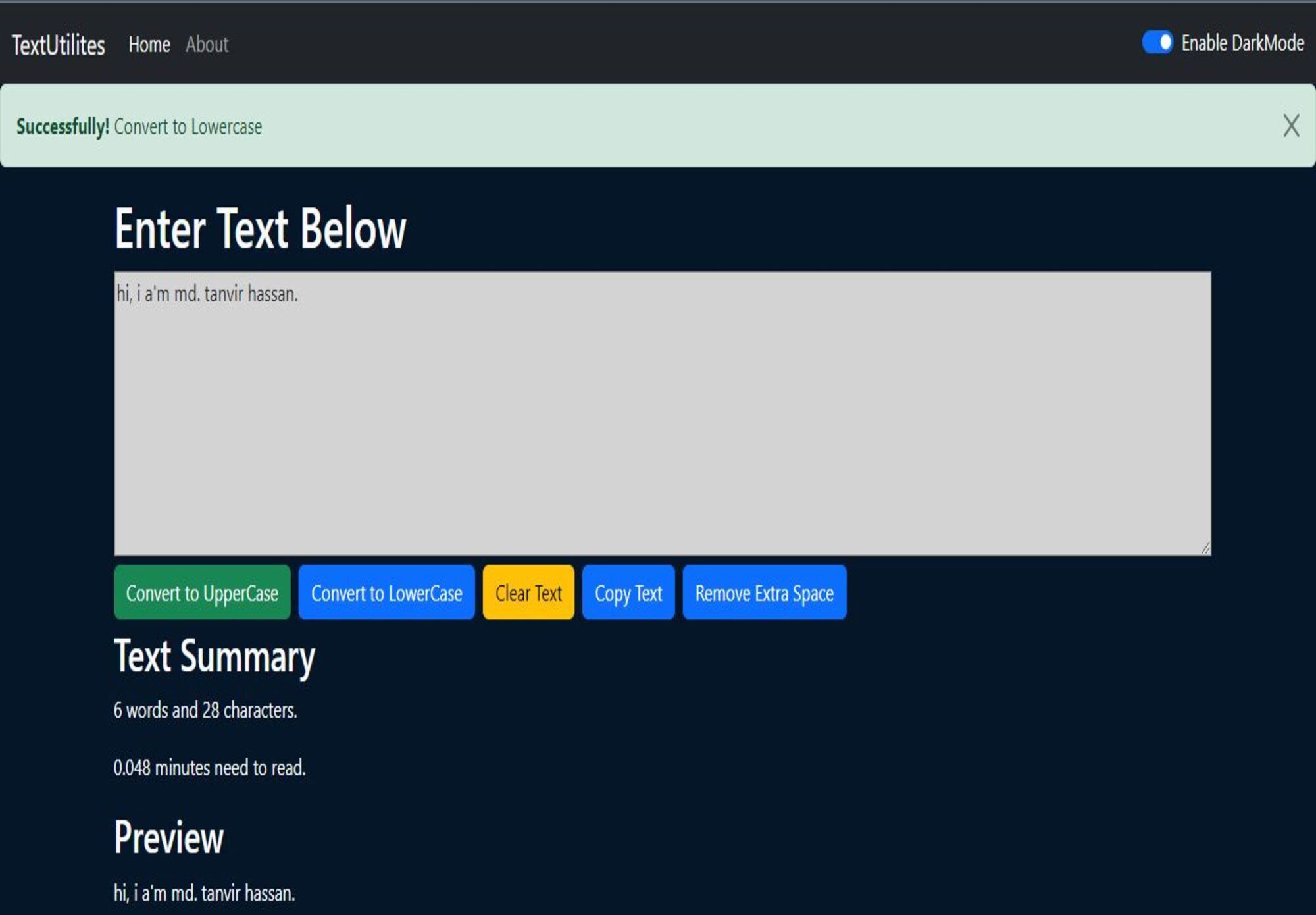Go to the About page
This screenshot has height=915, width=1316.
(x=207, y=45)
